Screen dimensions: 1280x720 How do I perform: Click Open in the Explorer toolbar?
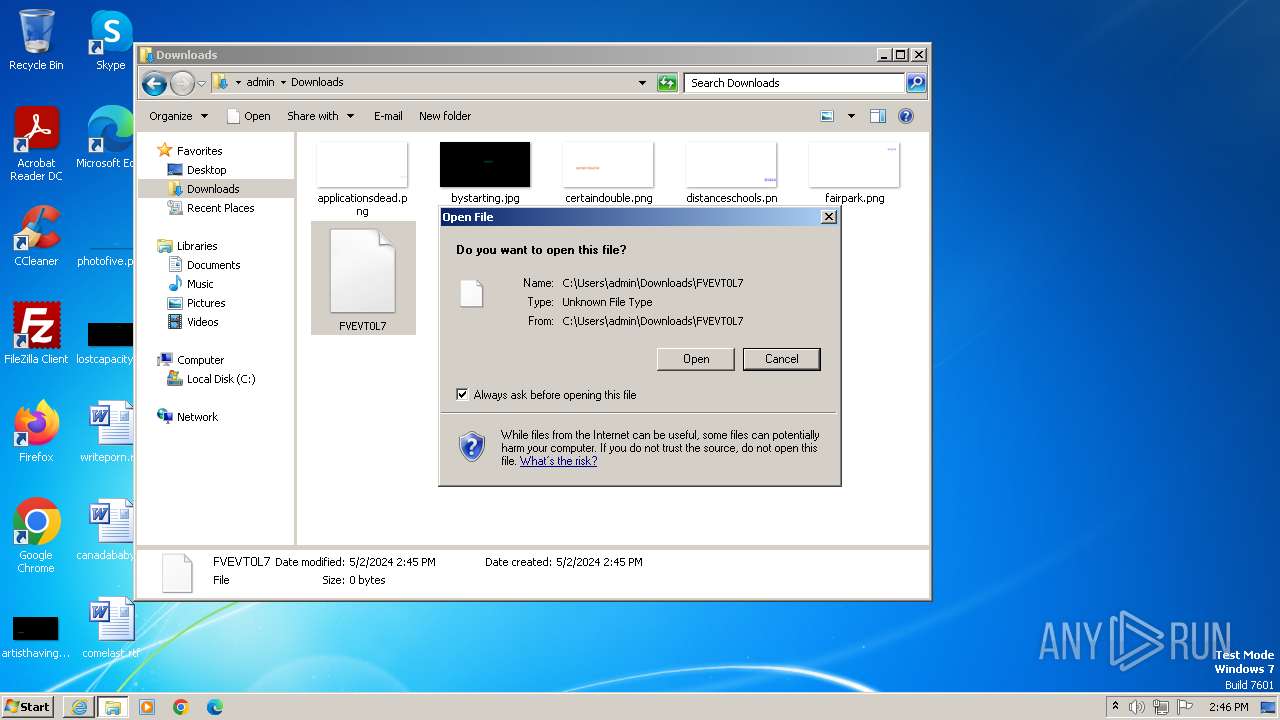tap(249, 116)
